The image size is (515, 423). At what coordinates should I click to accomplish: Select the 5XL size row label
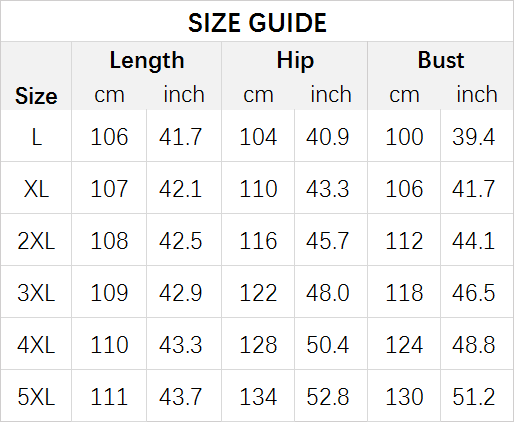36,397
